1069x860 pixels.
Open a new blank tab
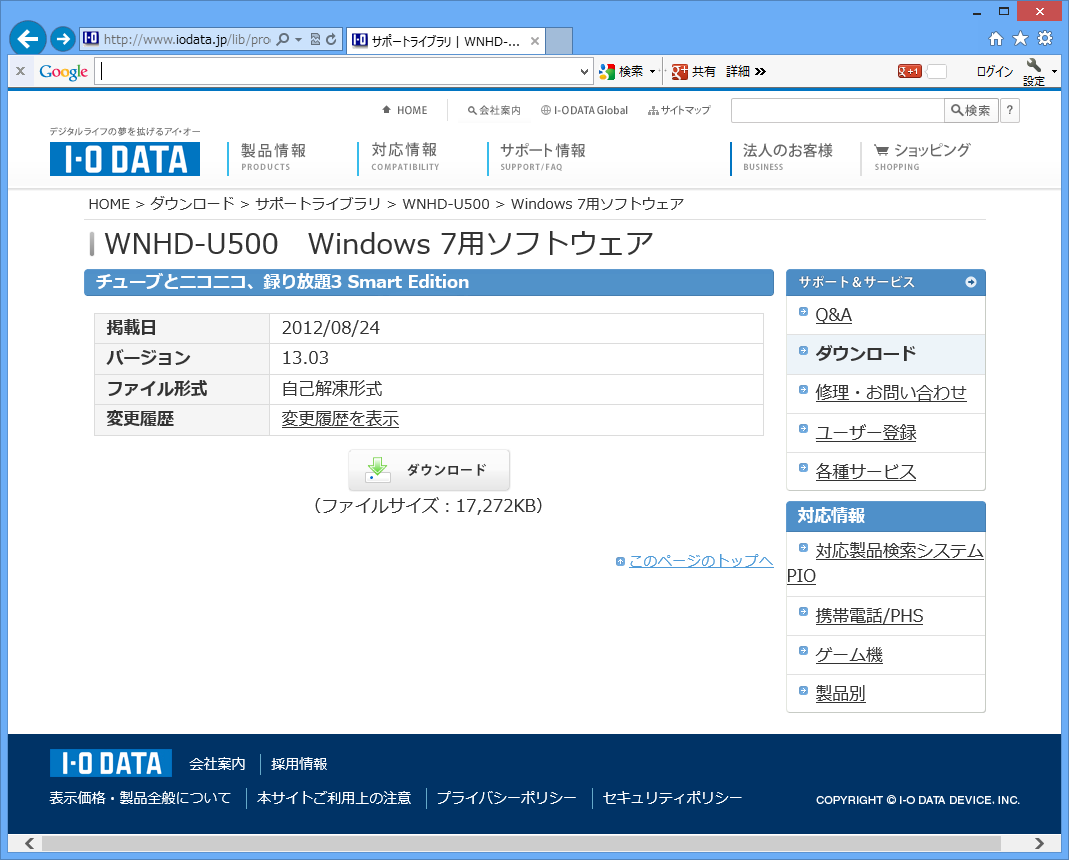[x=559, y=41]
